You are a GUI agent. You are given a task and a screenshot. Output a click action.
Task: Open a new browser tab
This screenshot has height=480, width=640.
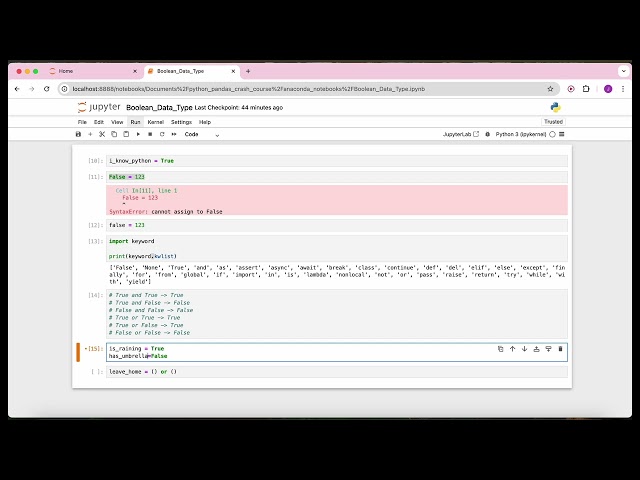pos(248,71)
